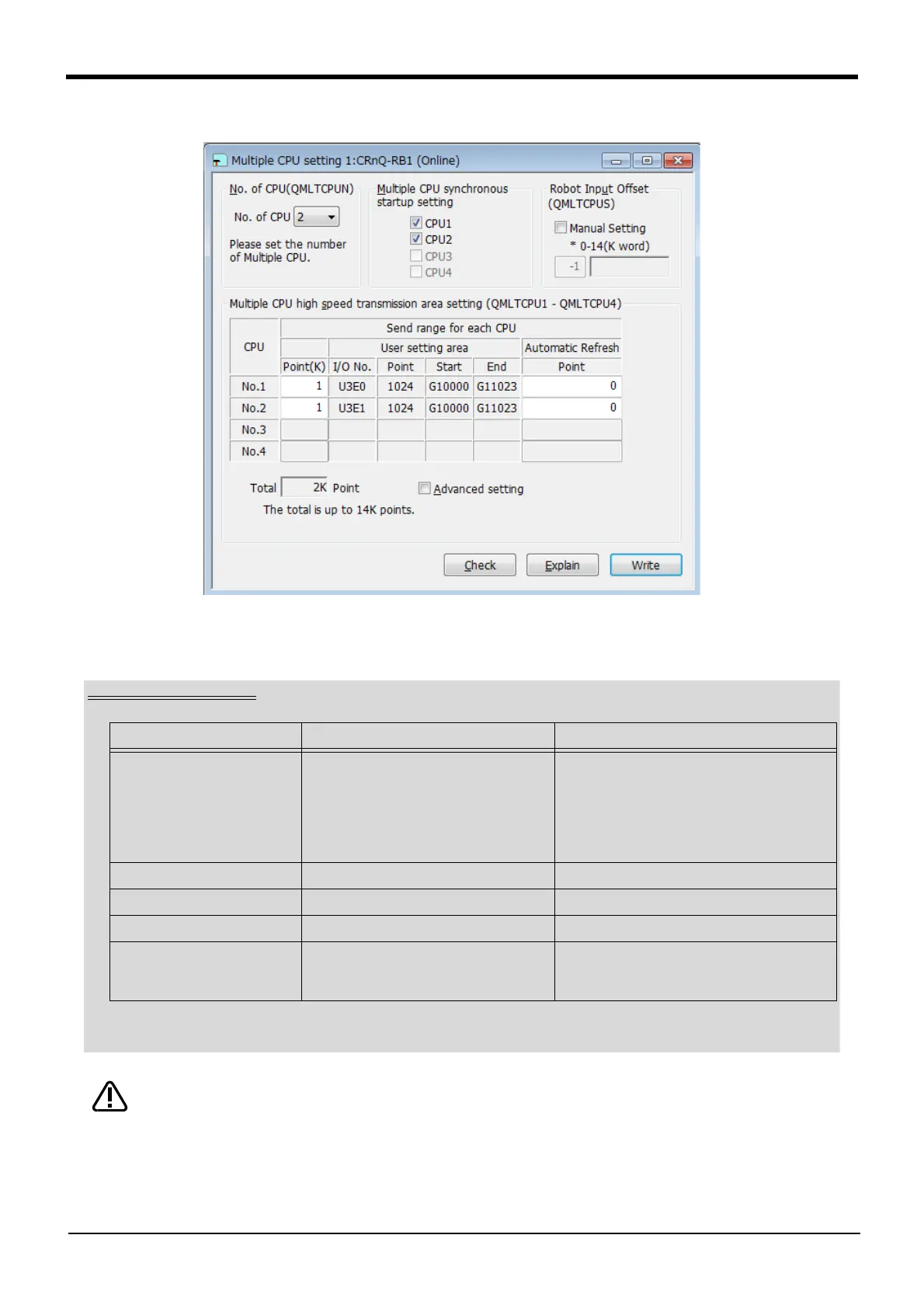
Task: Enable the Advanced setting checkbox
Action: [x=424, y=489]
